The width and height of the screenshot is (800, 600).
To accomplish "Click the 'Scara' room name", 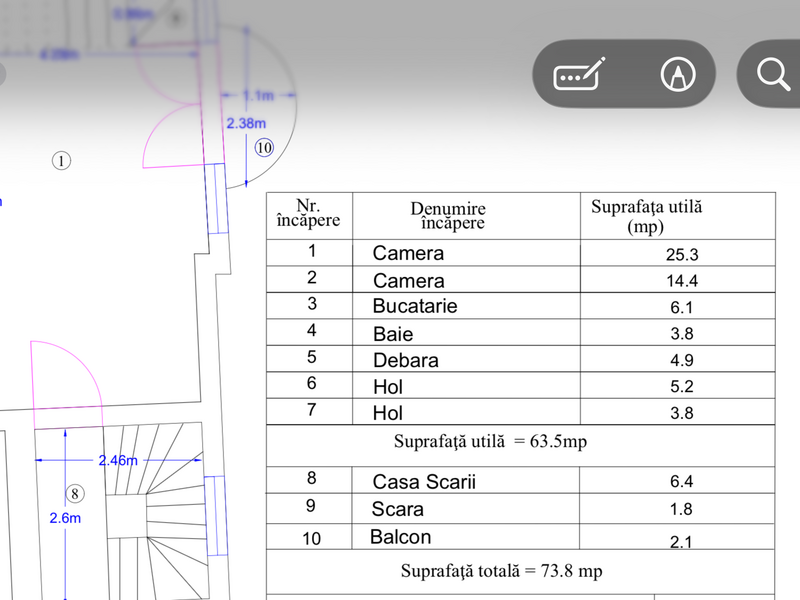I will (397, 509).
